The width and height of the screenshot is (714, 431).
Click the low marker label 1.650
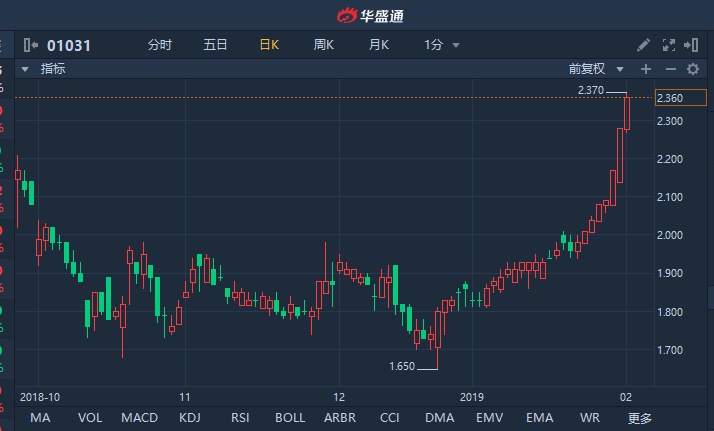pyautogui.click(x=402, y=366)
